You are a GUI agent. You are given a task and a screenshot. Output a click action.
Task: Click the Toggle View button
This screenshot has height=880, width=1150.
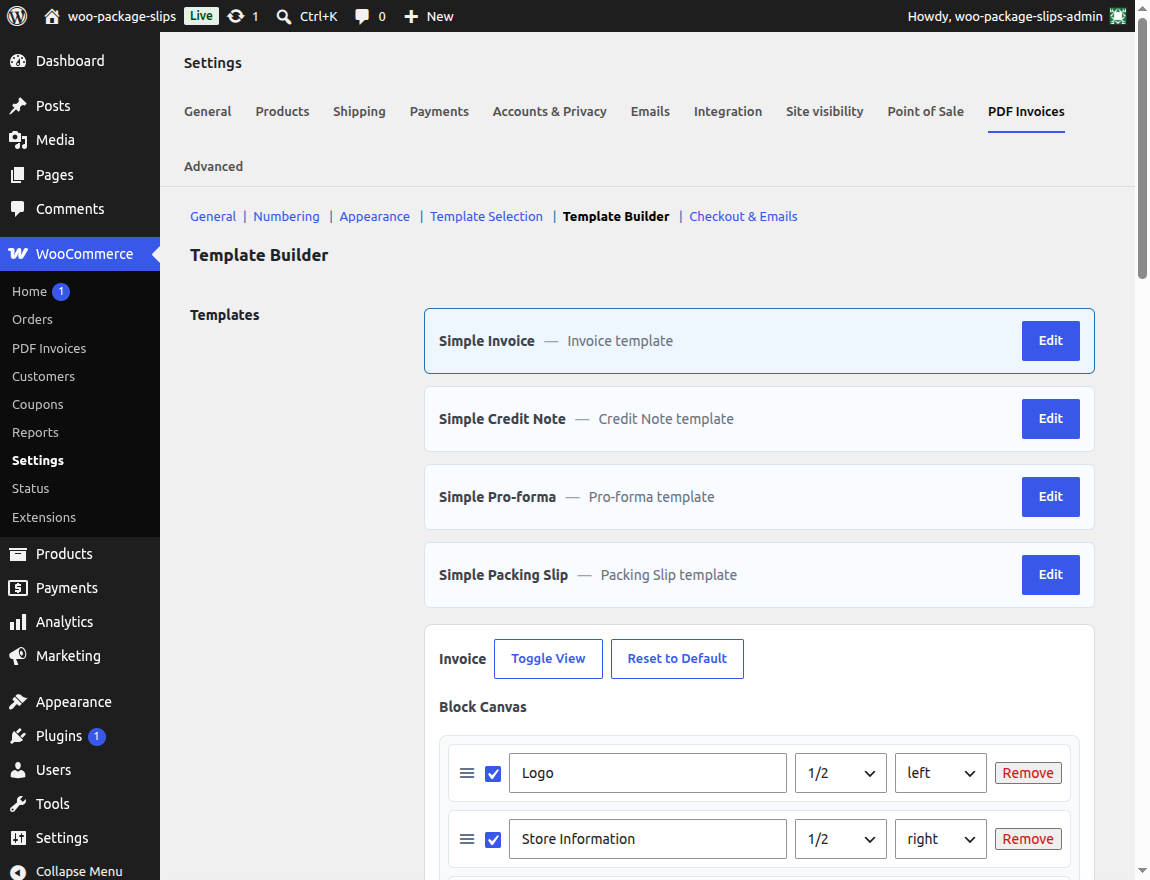point(548,659)
